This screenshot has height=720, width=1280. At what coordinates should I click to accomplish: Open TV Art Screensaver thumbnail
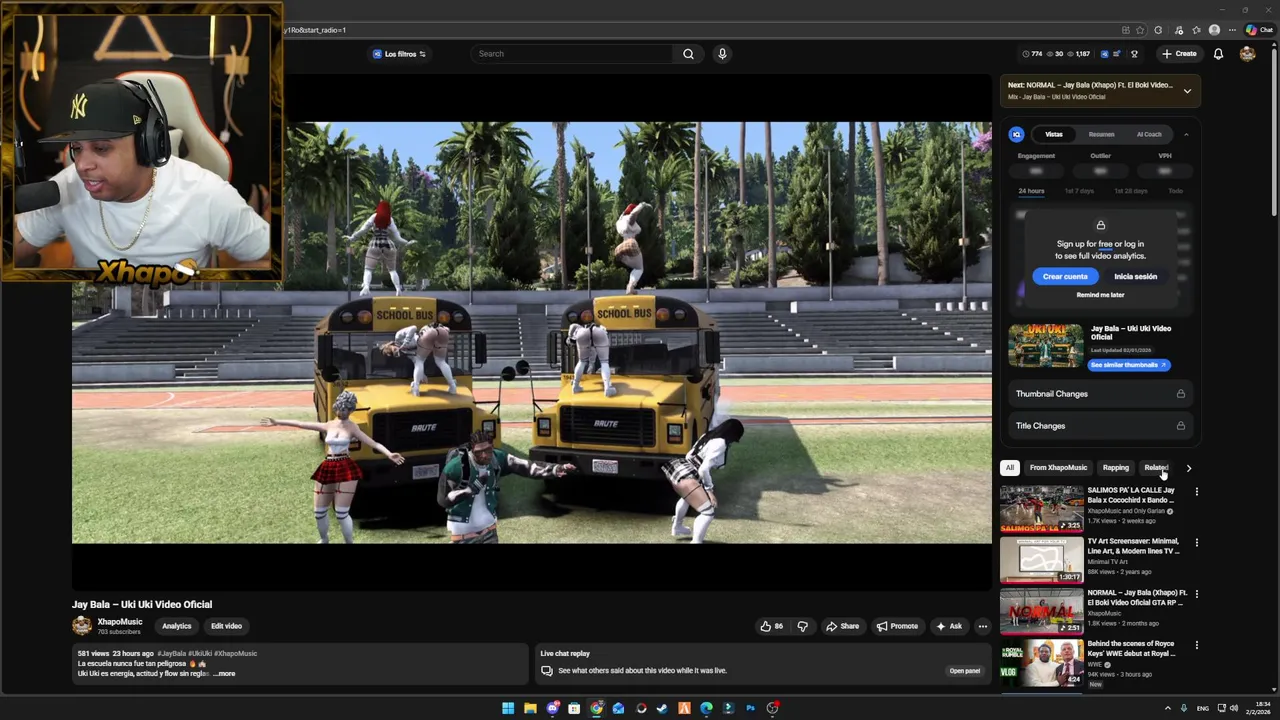pyautogui.click(x=1041, y=559)
